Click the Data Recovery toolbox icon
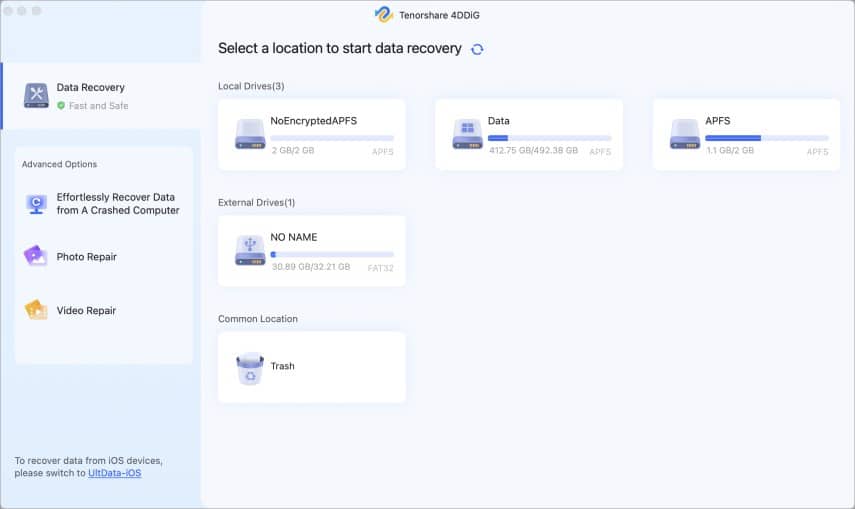The height and width of the screenshot is (509, 855). [36, 95]
